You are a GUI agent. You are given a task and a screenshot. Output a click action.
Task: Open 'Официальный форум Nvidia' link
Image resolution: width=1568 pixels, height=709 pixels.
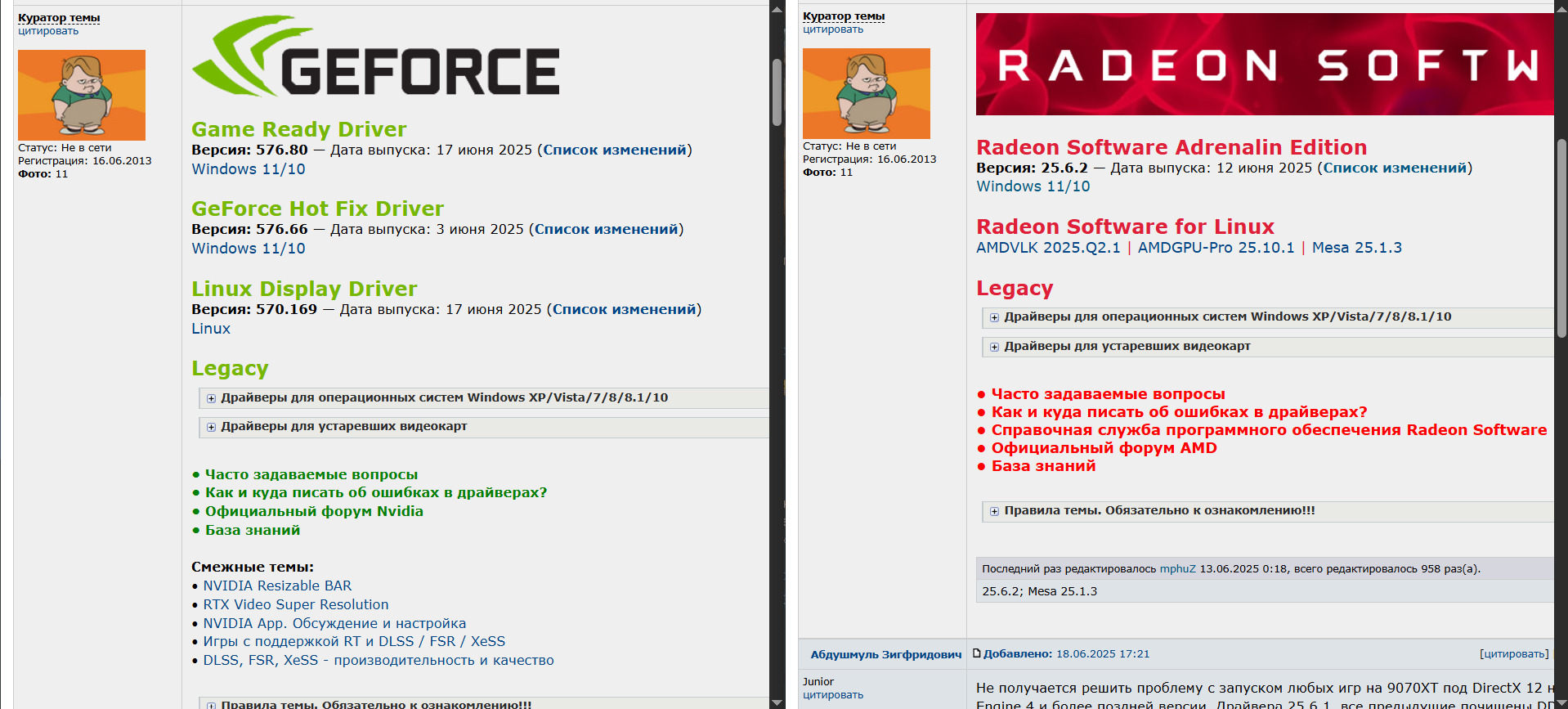coord(314,511)
